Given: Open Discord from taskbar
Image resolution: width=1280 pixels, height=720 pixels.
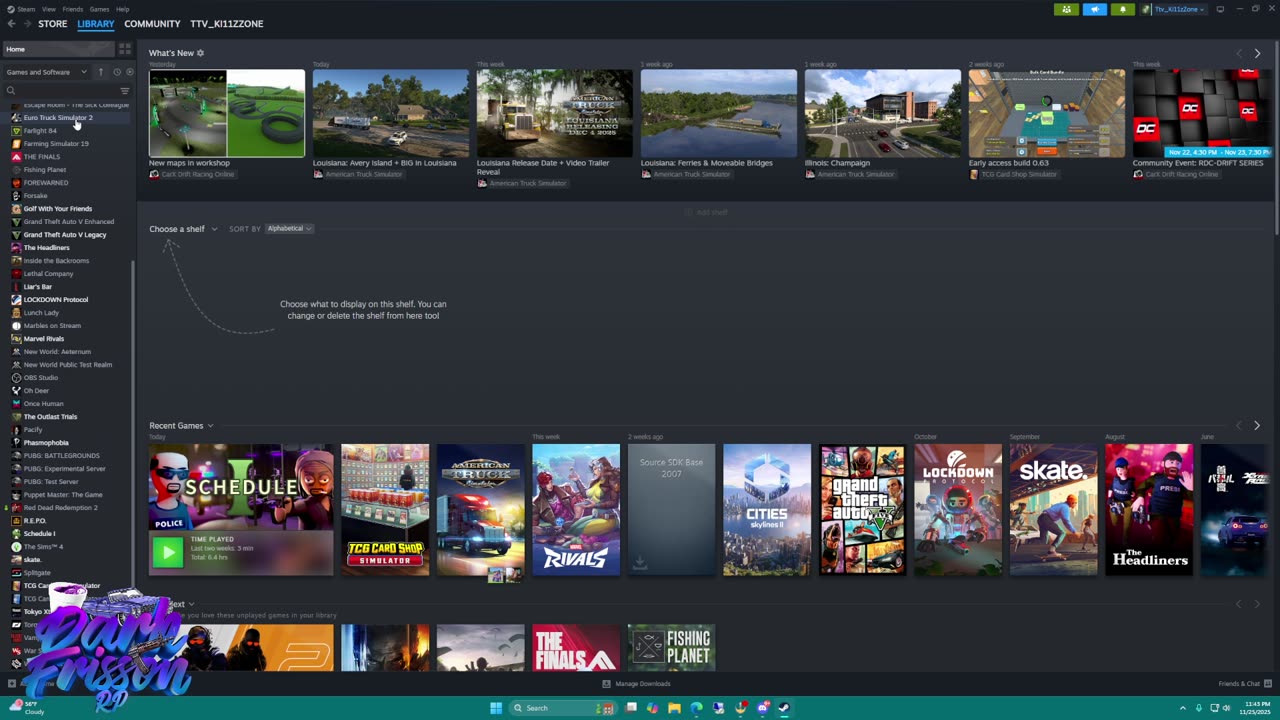Looking at the screenshot, I should click(x=762, y=708).
